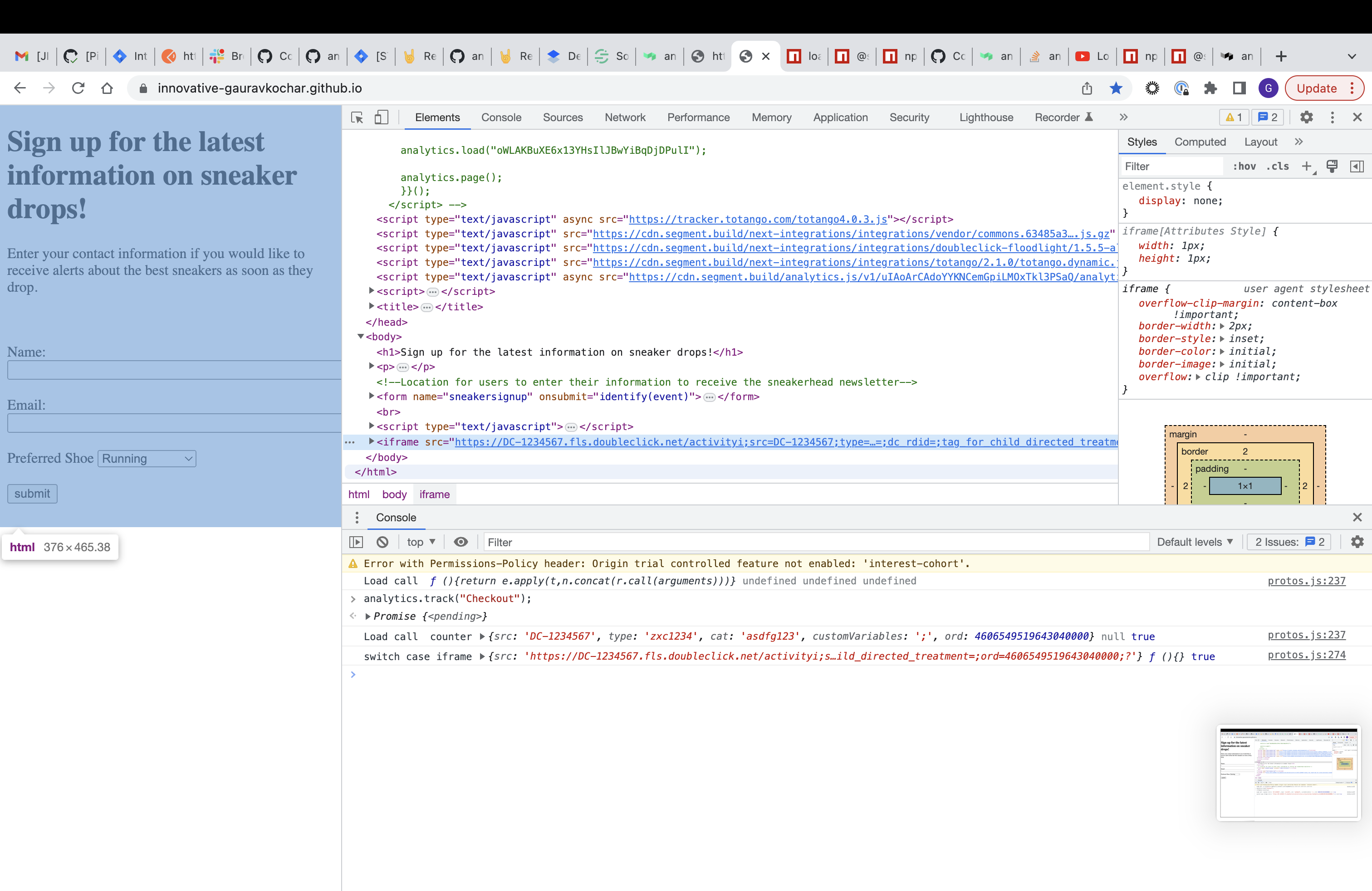Toggle rendering emulations paintbrush icon
Viewport: 1372px width, 891px height.
(1332, 166)
